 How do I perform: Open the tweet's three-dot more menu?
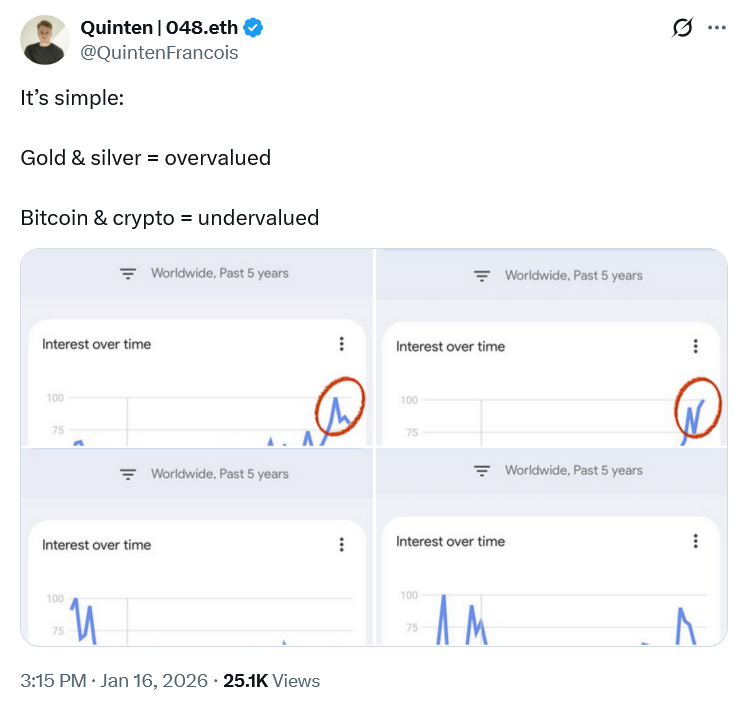pyautogui.click(x=716, y=28)
